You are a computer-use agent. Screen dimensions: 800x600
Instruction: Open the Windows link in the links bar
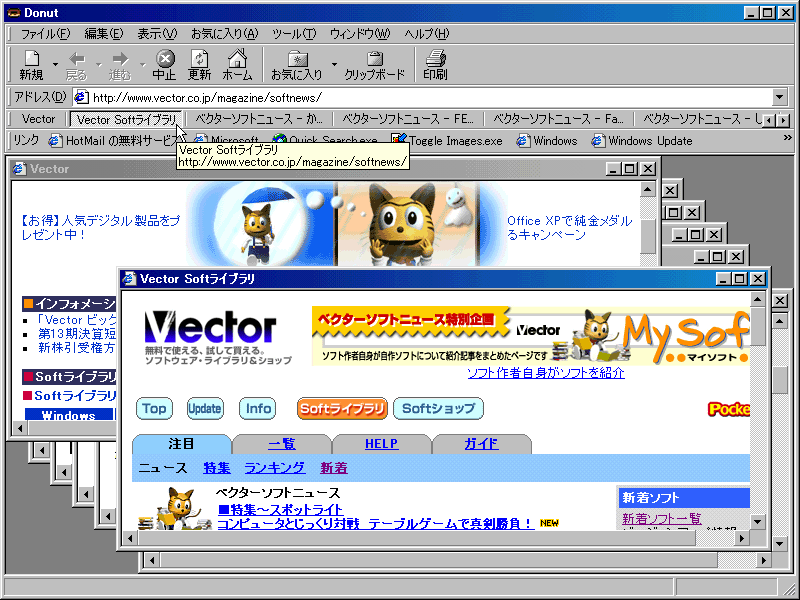pyautogui.click(x=546, y=140)
